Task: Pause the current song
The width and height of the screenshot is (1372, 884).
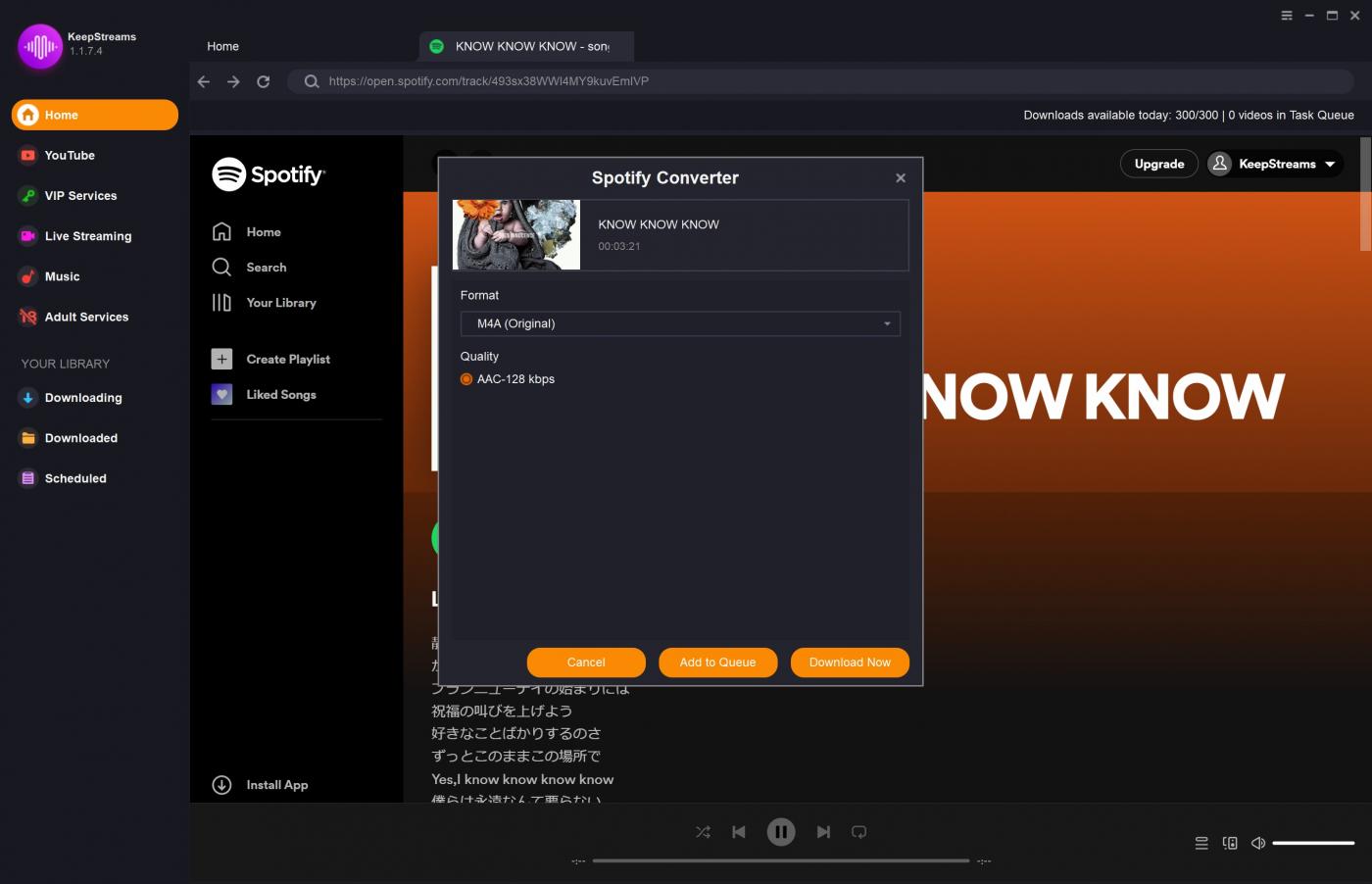Action: (781, 832)
